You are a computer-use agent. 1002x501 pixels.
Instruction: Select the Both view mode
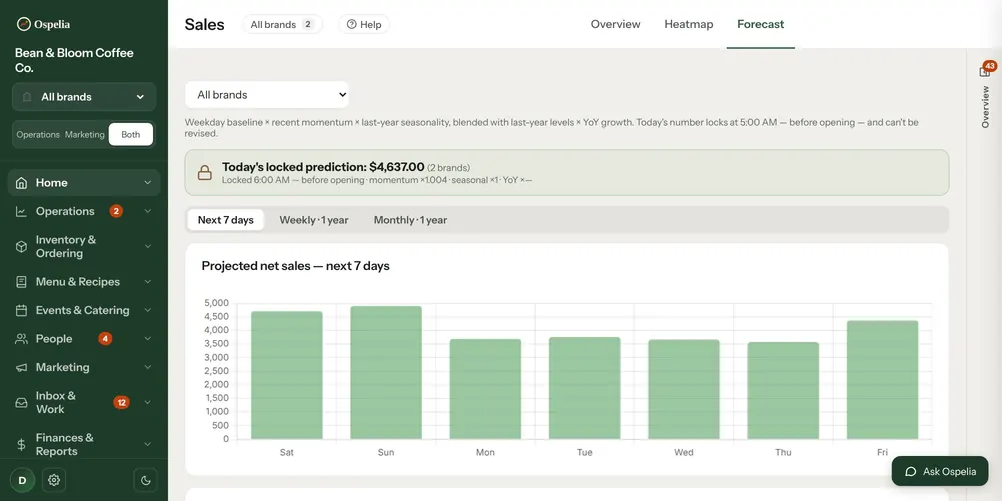pos(130,135)
